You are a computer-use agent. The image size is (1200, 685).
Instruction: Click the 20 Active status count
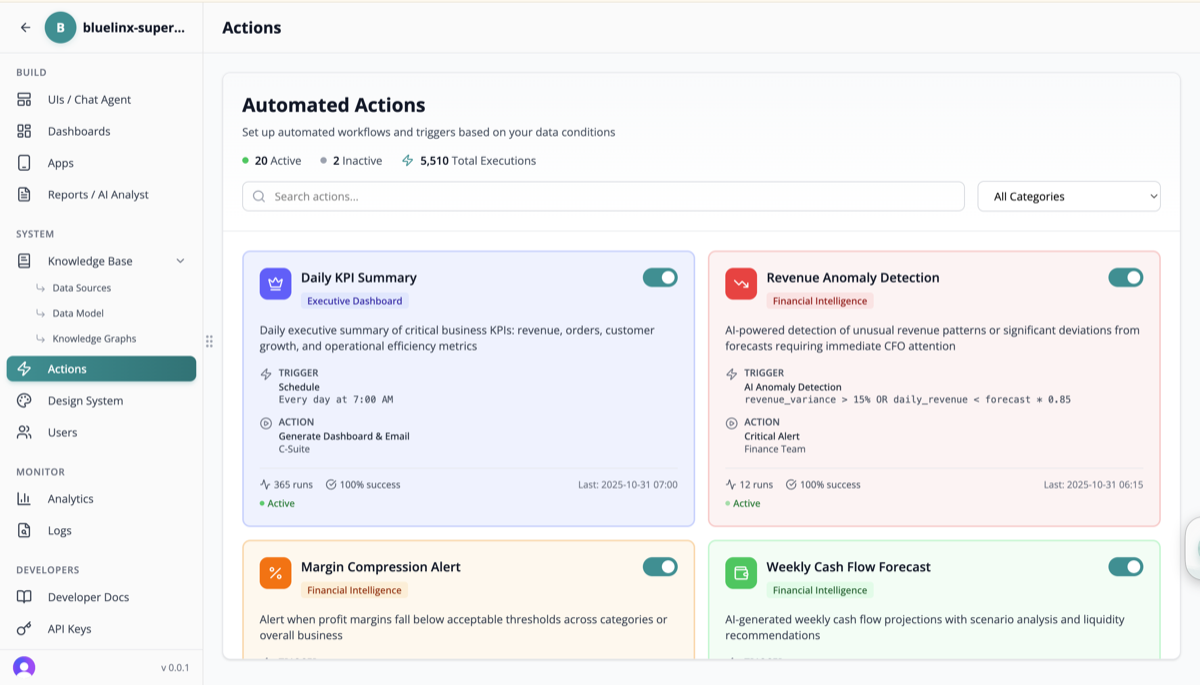pyautogui.click(x=277, y=161)
